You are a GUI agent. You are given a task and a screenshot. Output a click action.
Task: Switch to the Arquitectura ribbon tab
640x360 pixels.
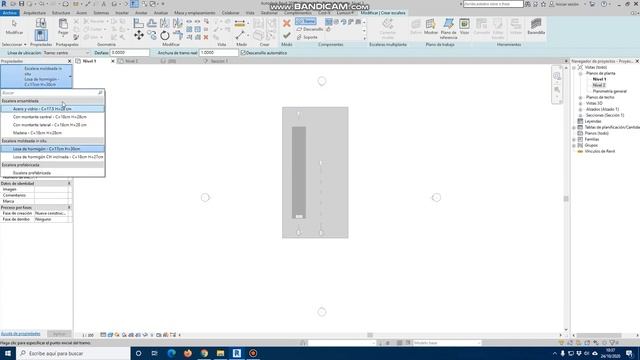point(35,13)
